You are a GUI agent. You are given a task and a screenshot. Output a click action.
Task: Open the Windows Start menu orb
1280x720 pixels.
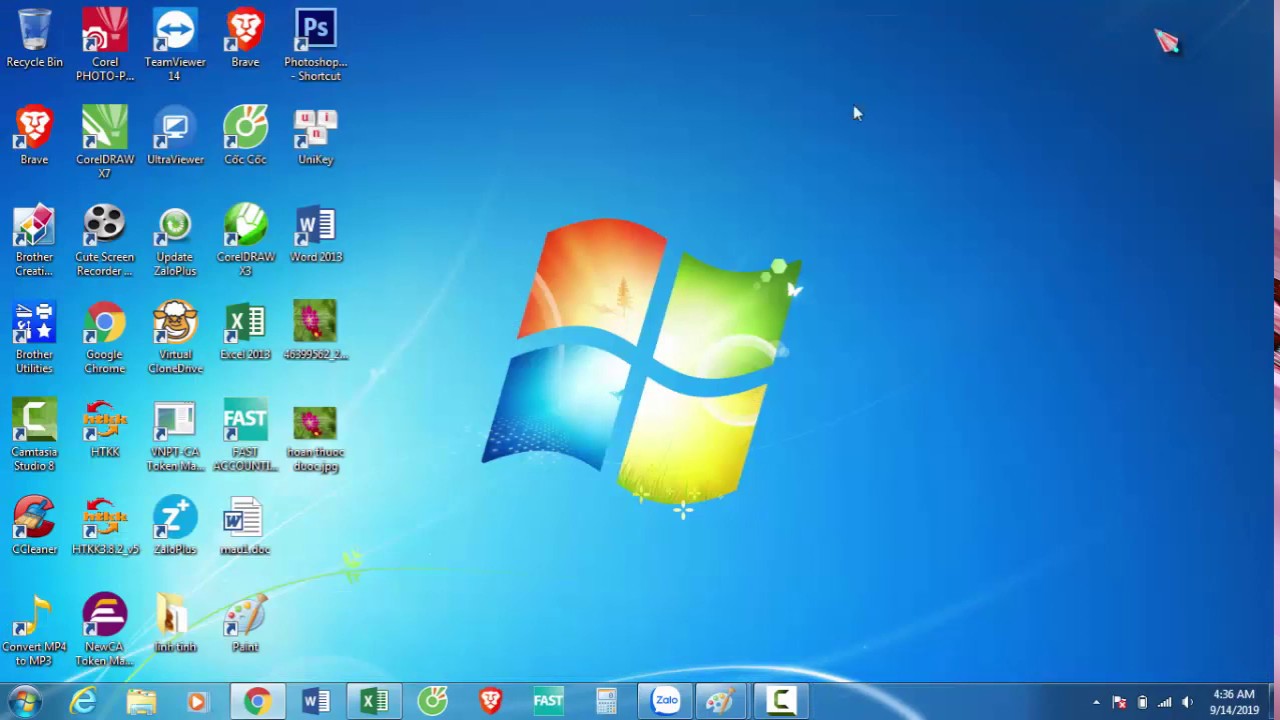24,701
